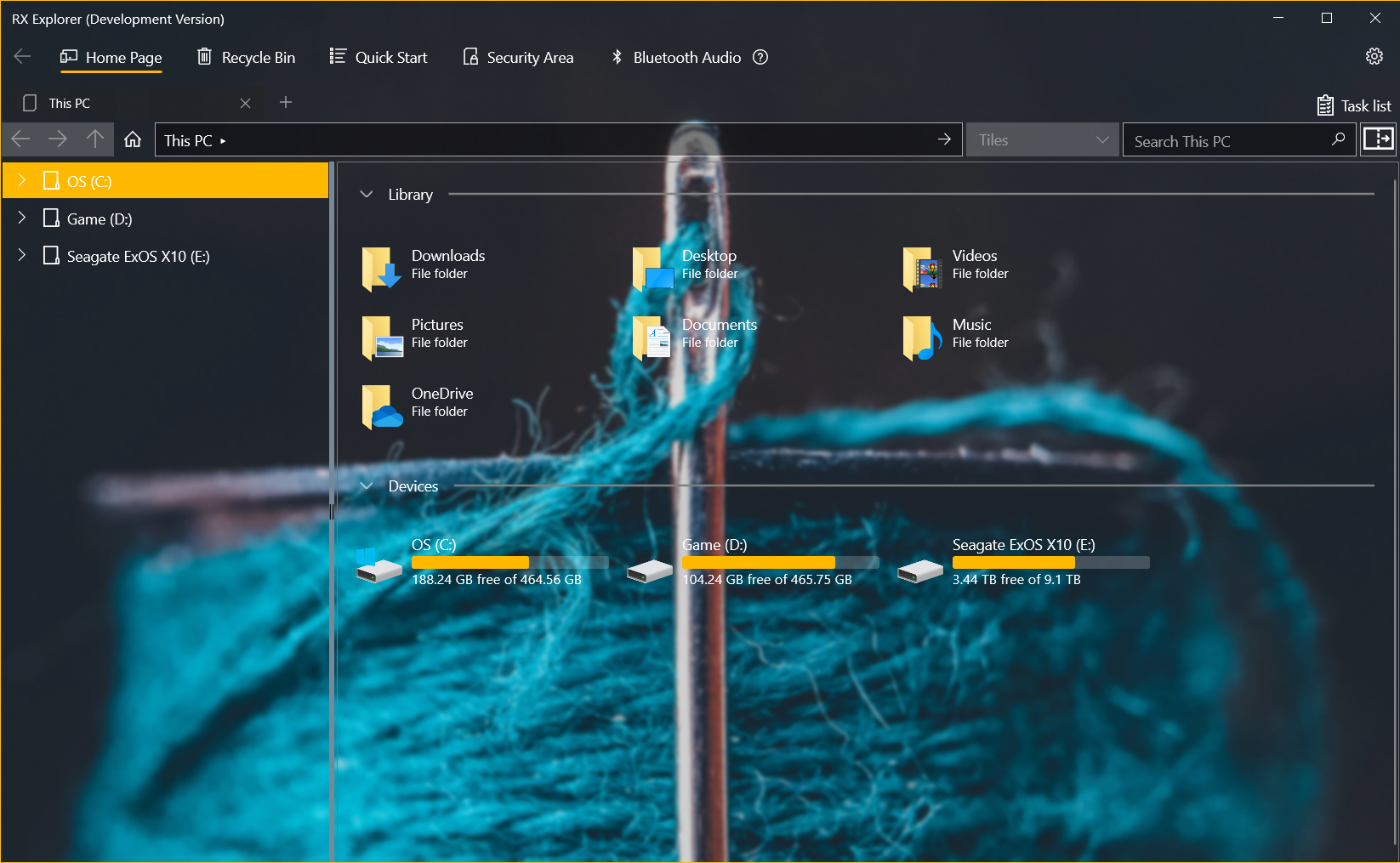Close the This PC tab

pos(245,103)
